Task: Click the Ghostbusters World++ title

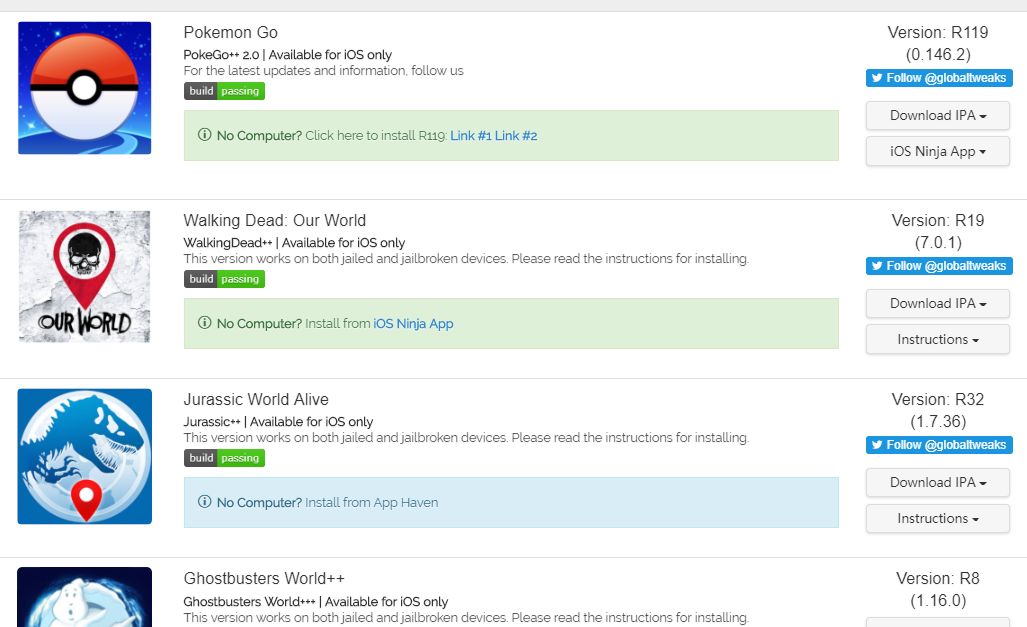Action: 264,579
